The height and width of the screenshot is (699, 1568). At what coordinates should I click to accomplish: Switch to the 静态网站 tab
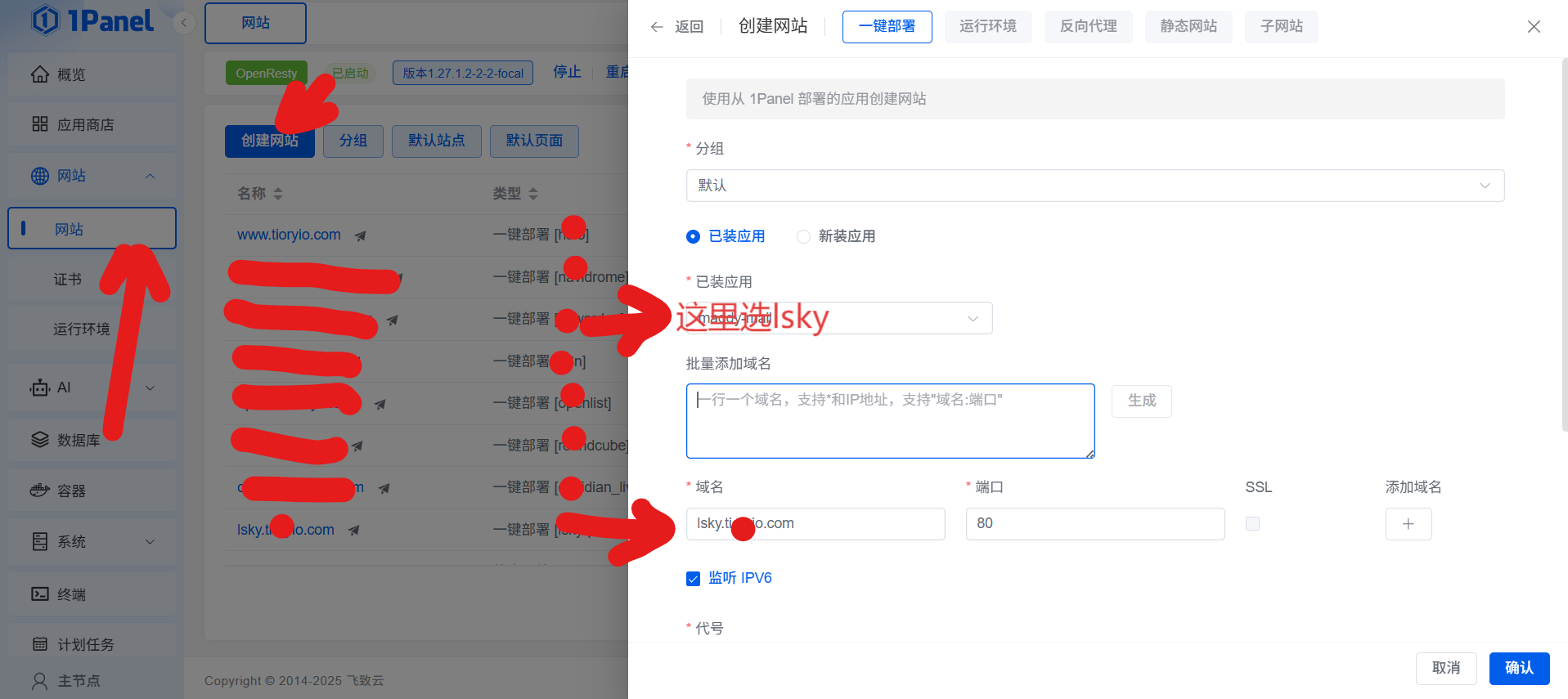click(x=1188, y=27)
